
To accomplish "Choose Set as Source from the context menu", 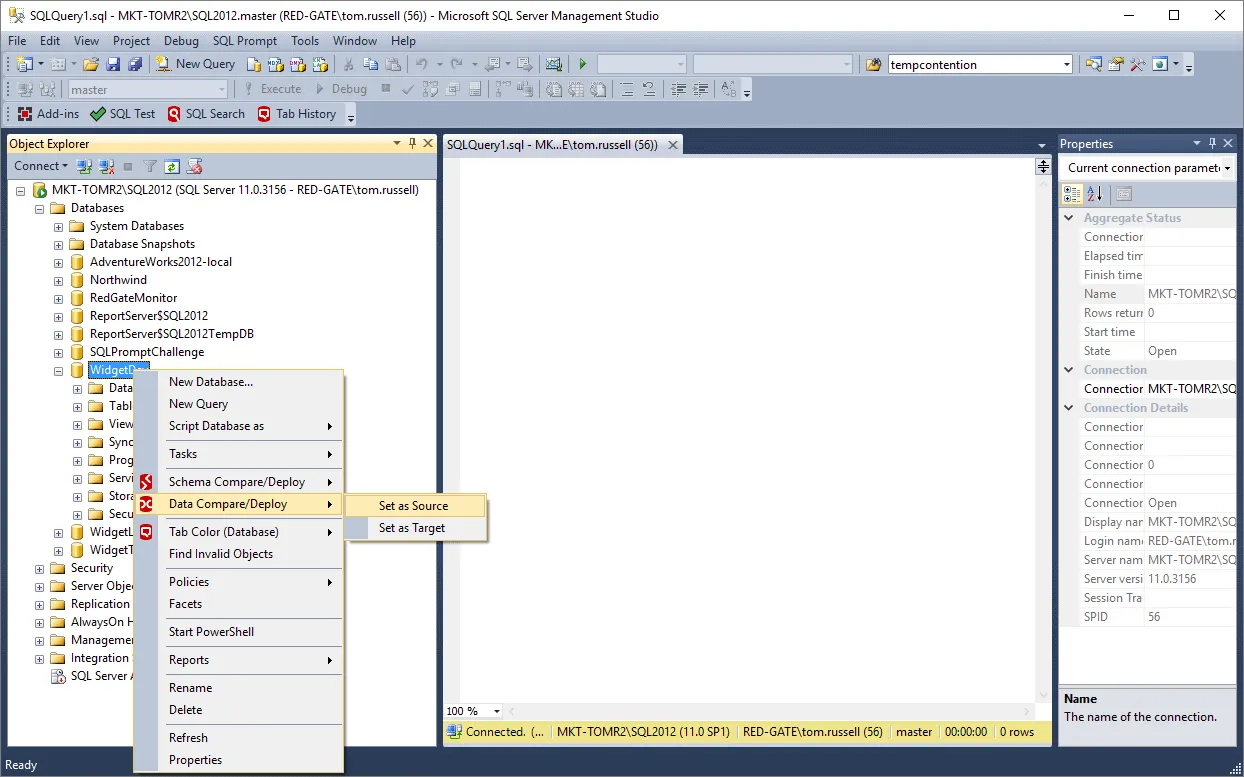I will [413, 506].
